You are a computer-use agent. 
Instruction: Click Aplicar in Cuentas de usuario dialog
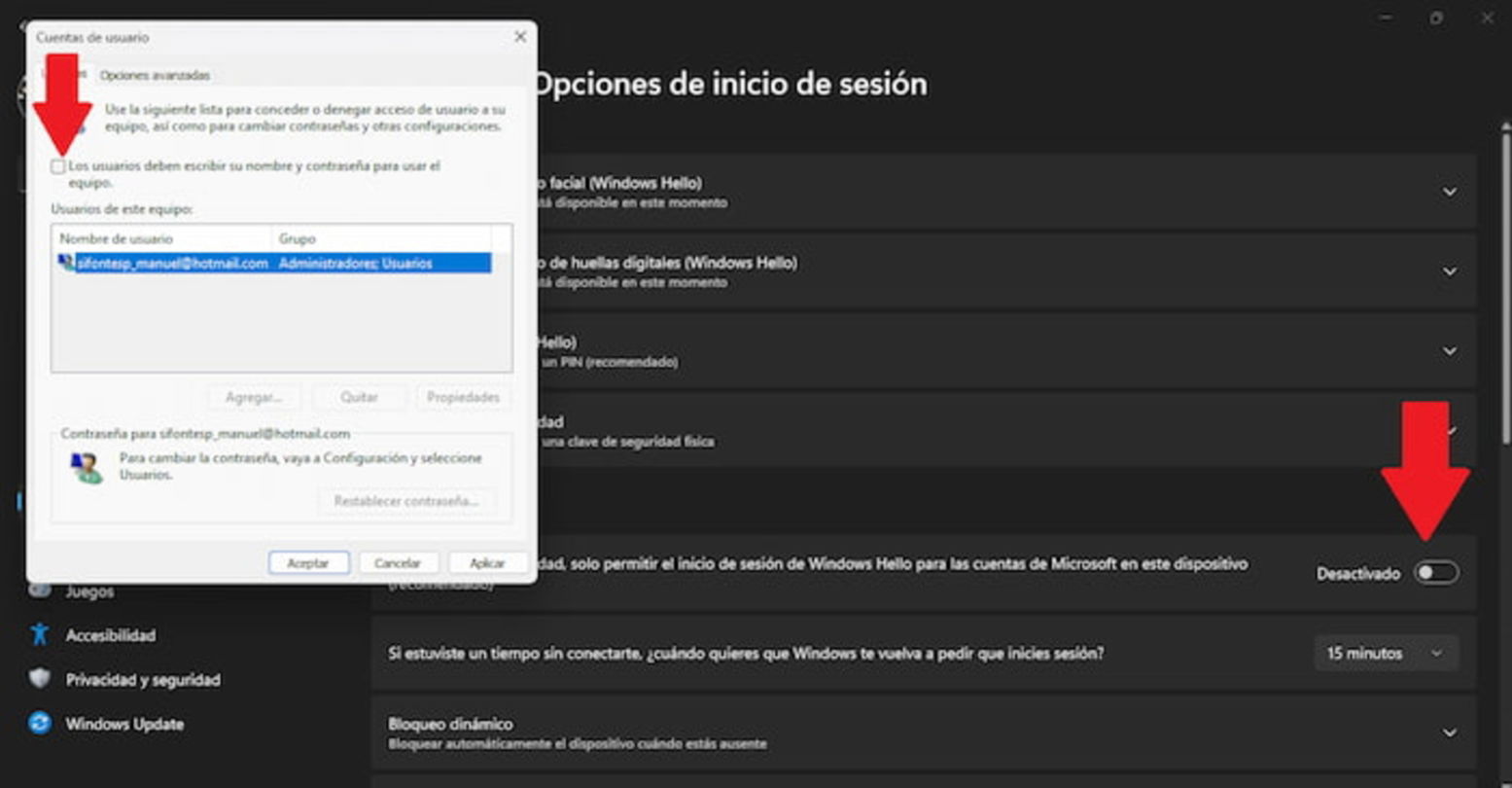point(487,563)
